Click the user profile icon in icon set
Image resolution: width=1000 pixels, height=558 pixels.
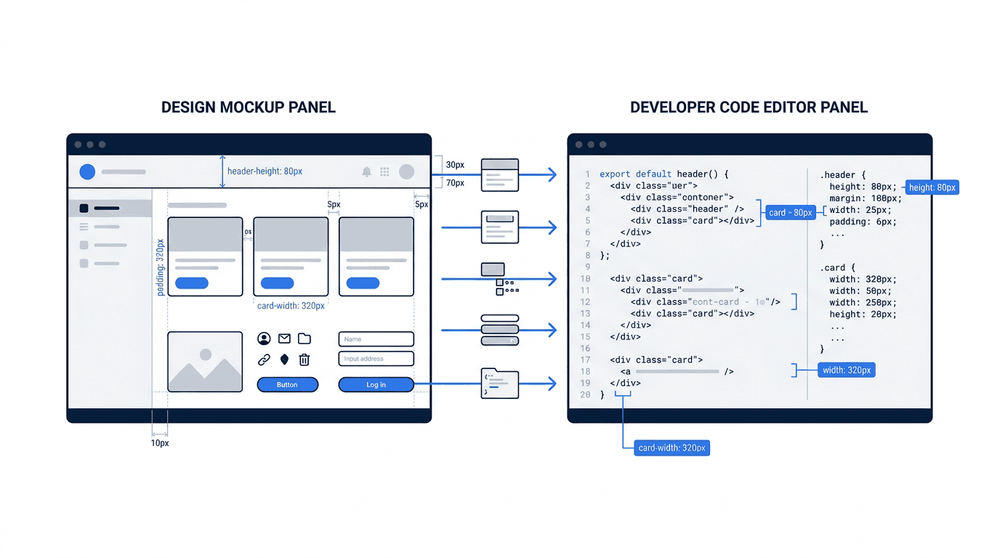264,339
